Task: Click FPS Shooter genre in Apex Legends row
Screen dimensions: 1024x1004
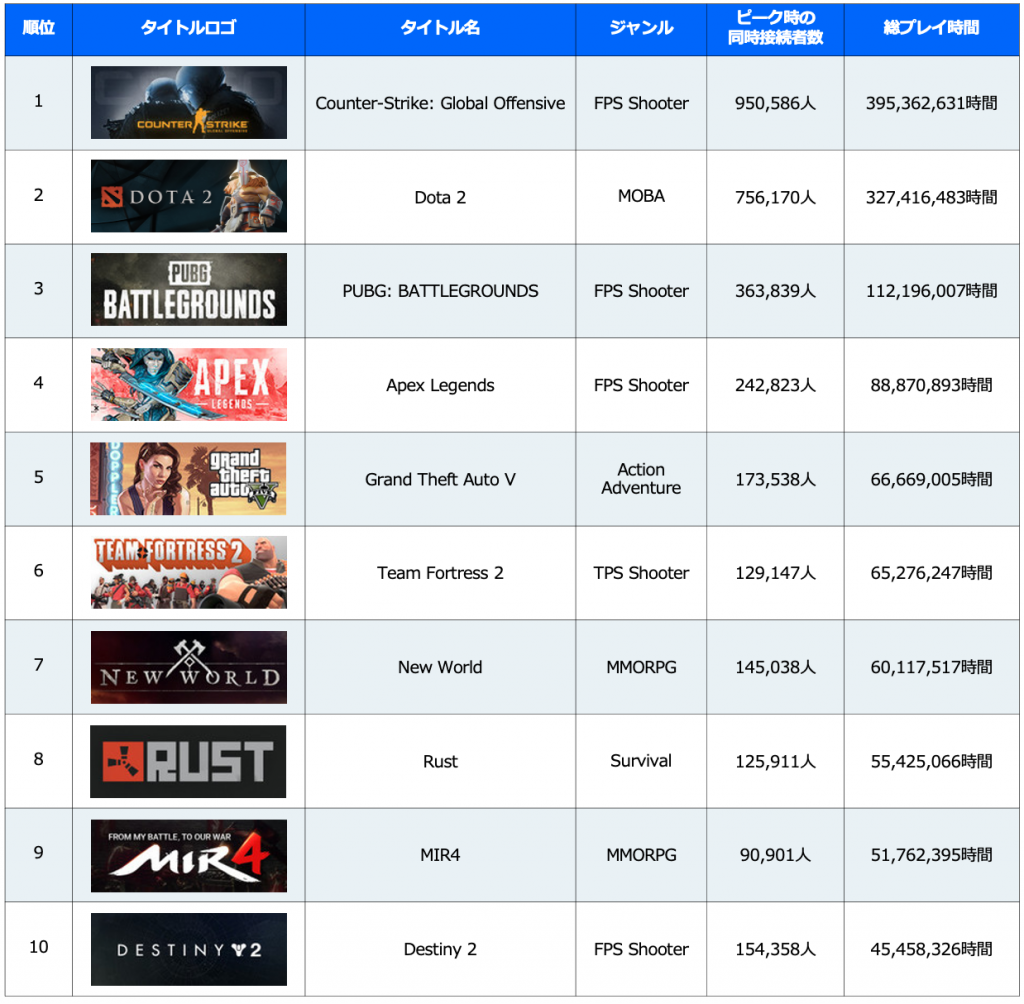Action: pos(641,385)
